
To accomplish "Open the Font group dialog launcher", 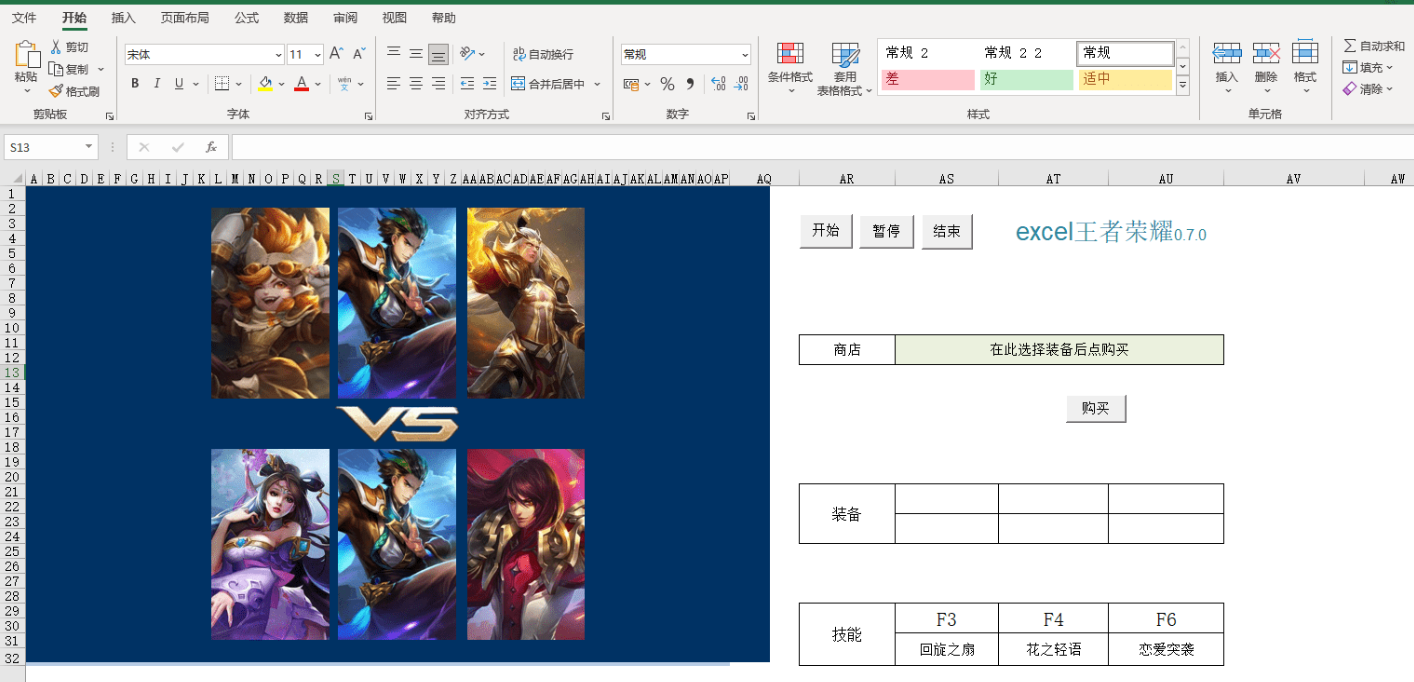I will coord(368,116).
